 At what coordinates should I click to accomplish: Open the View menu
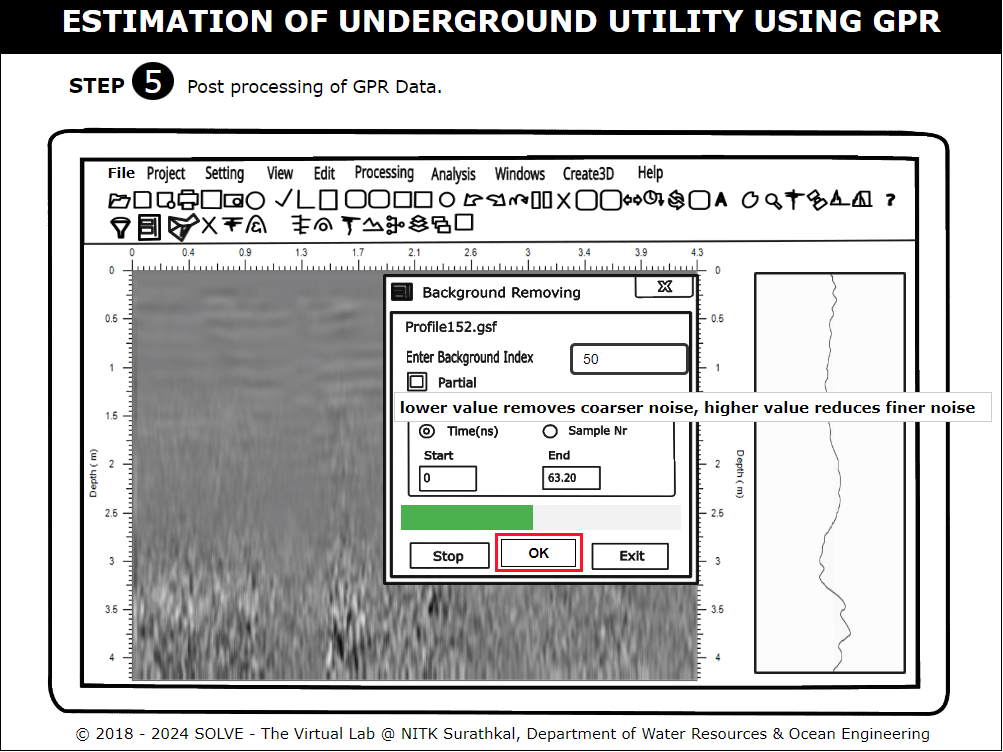pos(280,173)
